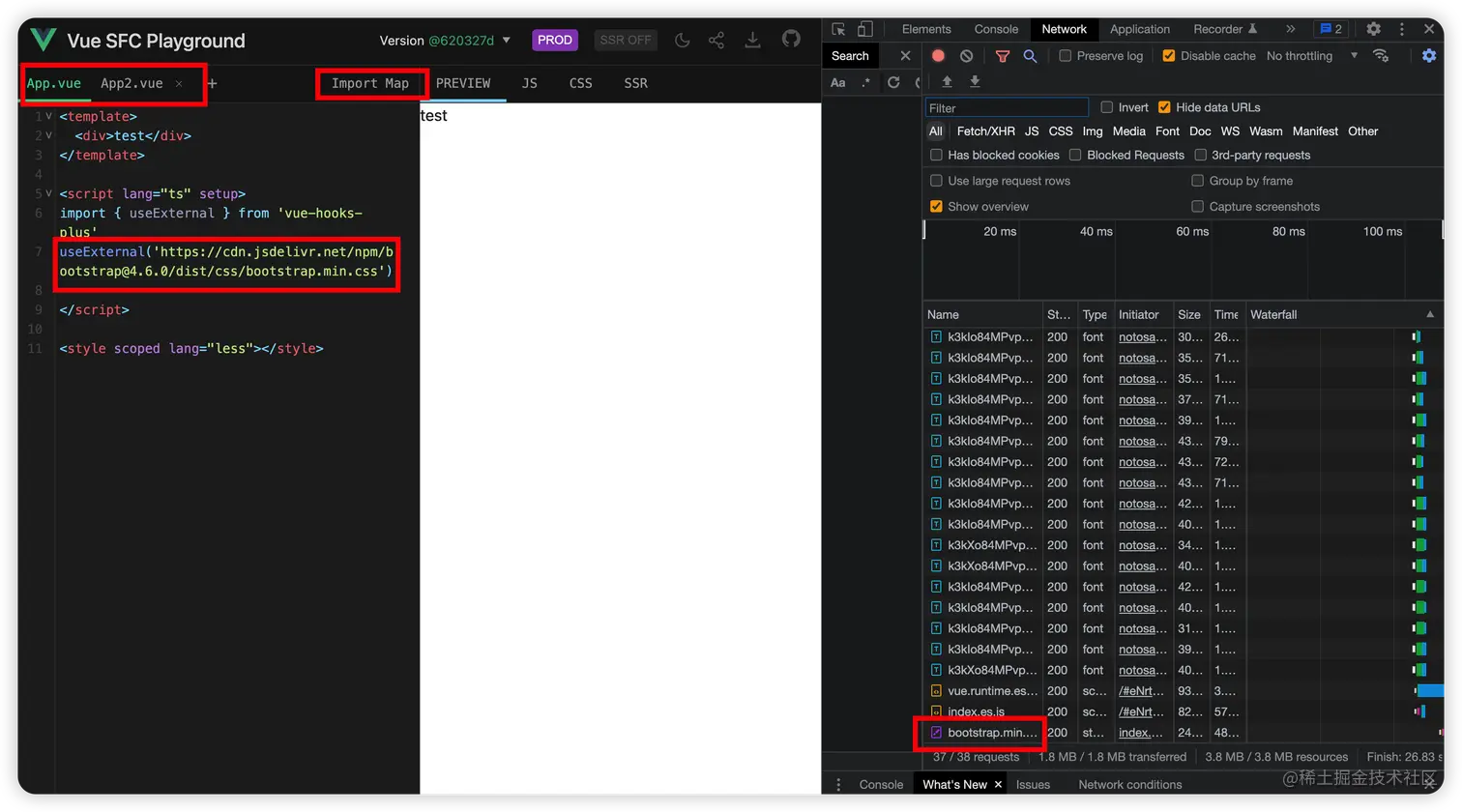Add a new file with plus icon
1462x812 pixels.
coord(212,83)
